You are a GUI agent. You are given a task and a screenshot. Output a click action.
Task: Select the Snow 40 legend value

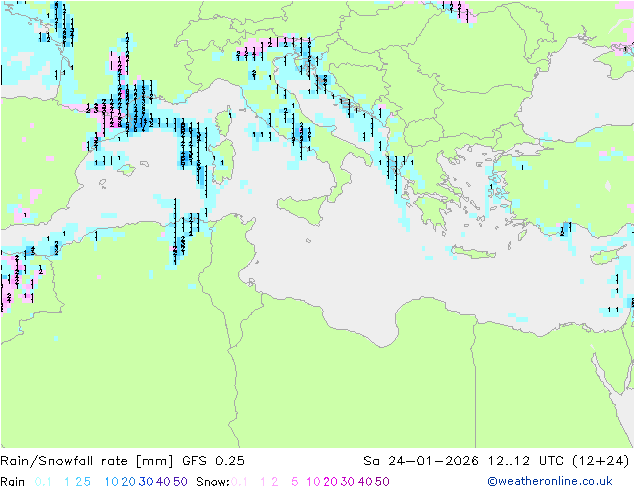(x=365, y=482)
